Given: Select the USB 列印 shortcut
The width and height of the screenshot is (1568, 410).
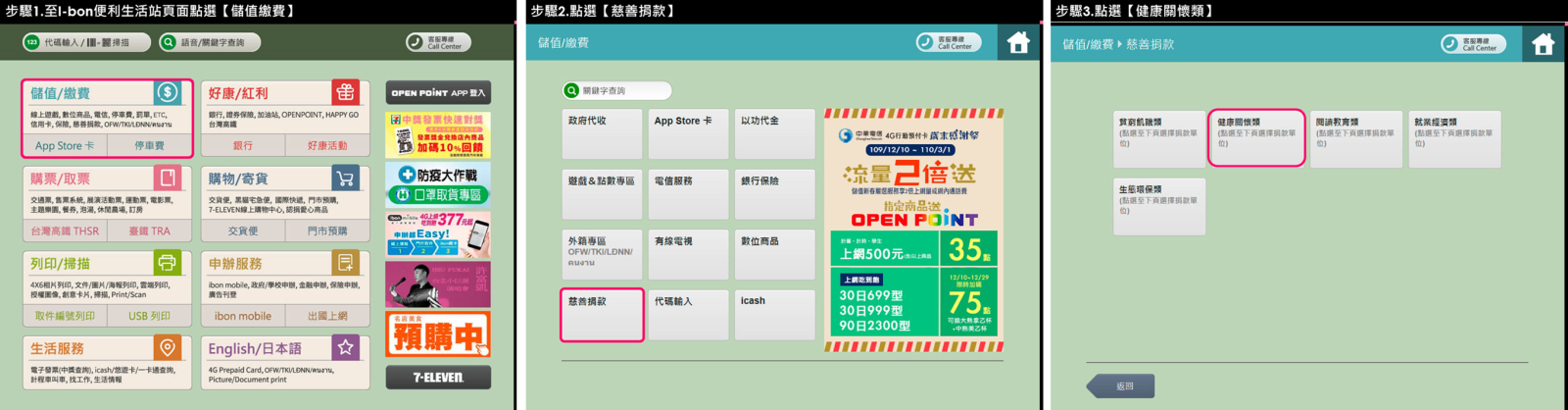Looking at the screenshot, I should tap(149, 316).
